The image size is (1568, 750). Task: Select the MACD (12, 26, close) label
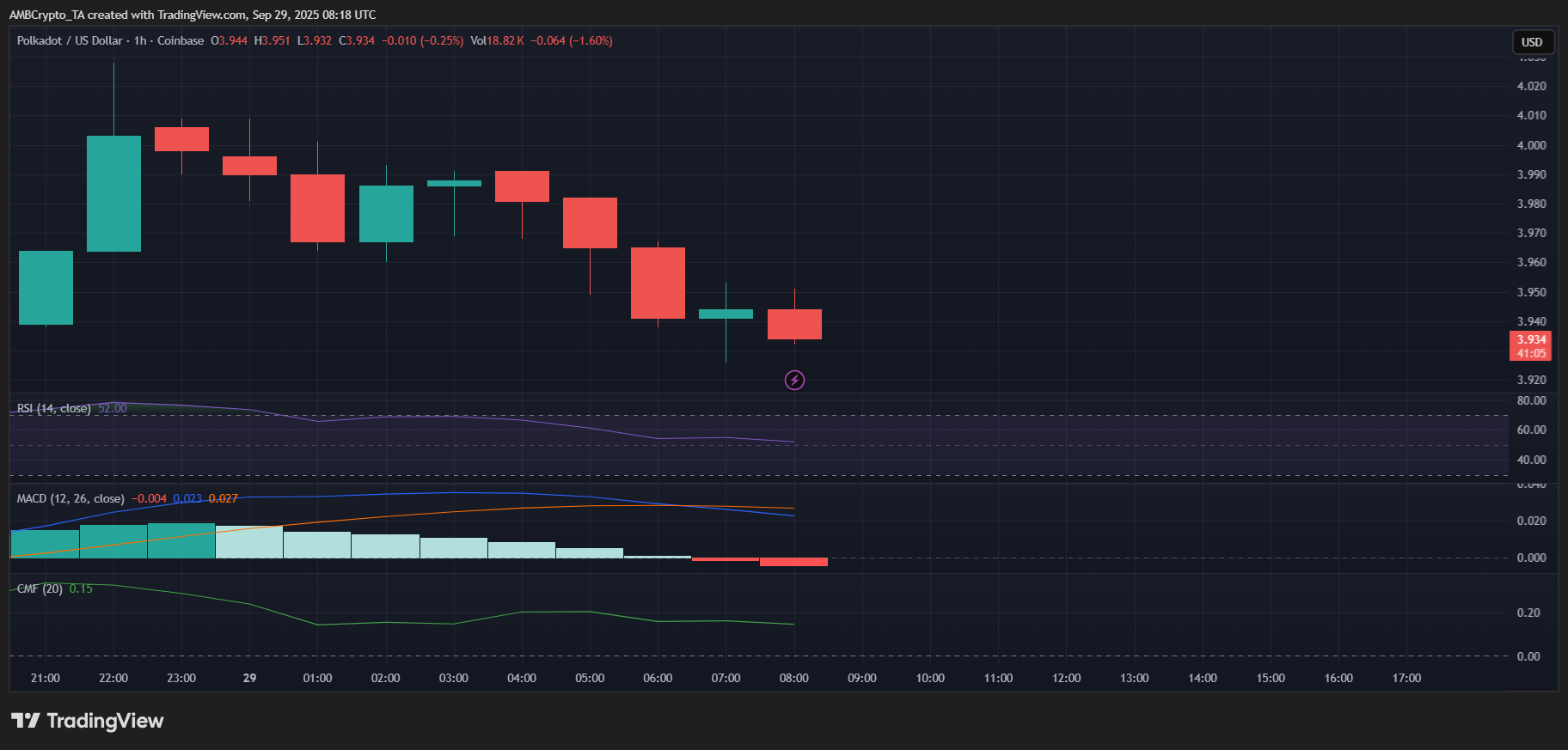click(x=70, y=498)
